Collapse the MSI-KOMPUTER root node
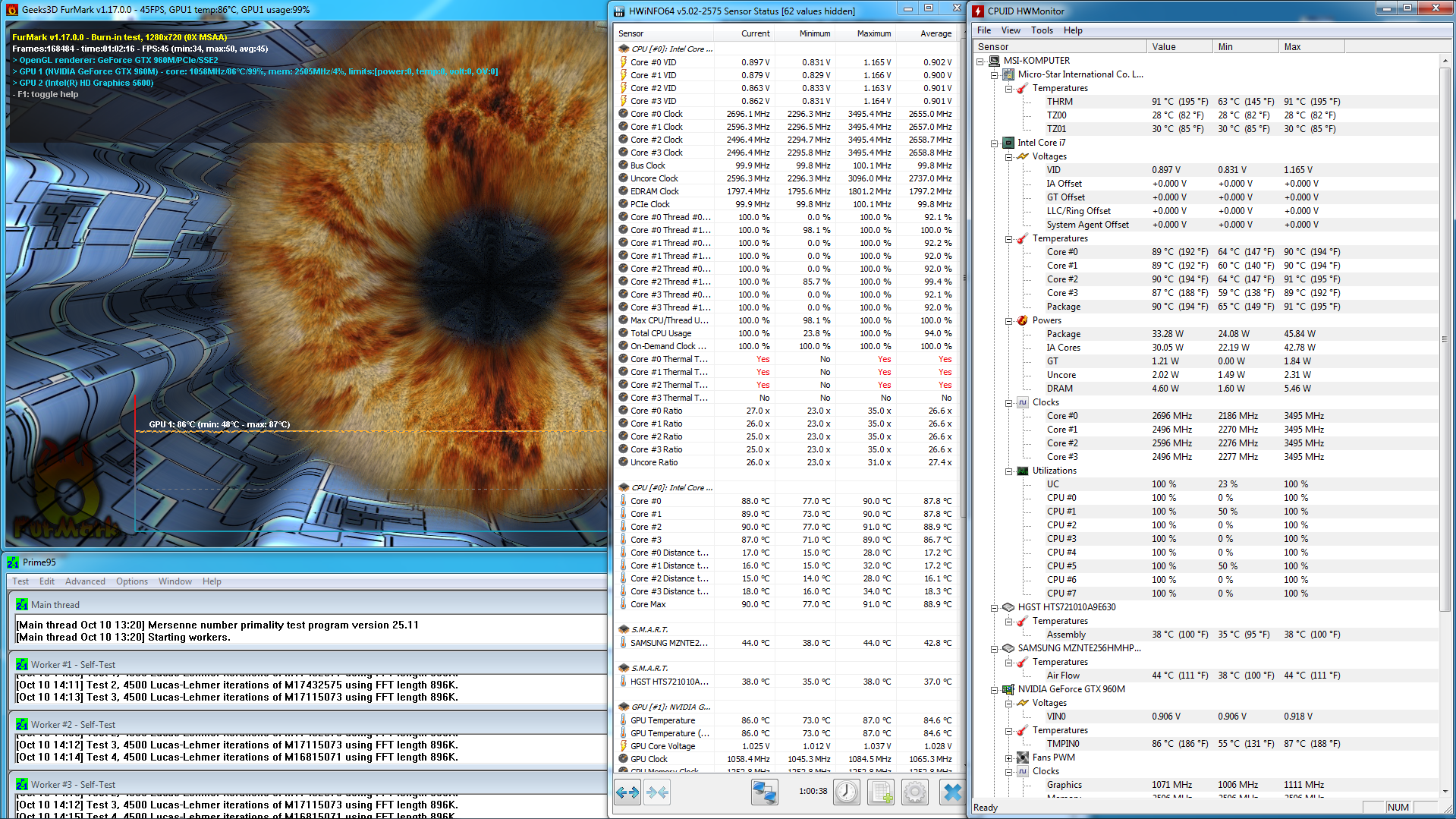Image resolution: width=1456 pixels, height=819 pixels. [x=980, y=61]
